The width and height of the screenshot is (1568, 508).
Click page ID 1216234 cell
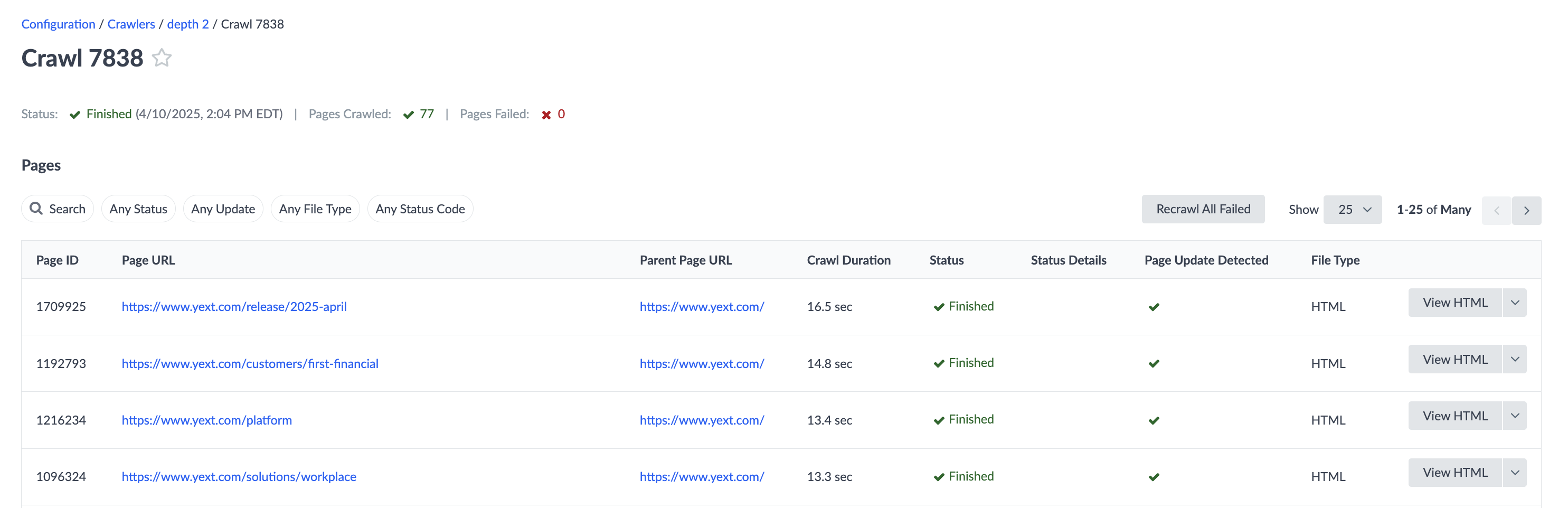(61, 420)
